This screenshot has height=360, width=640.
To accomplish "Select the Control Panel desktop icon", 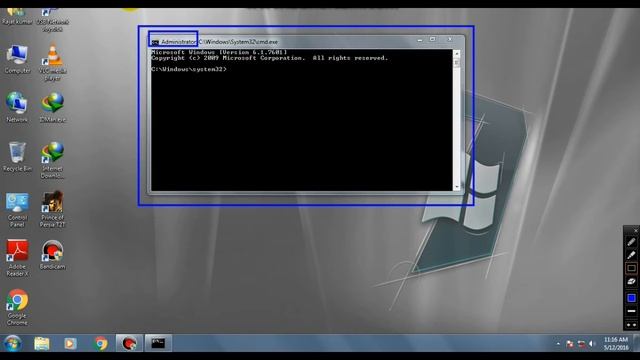I will 17,210.
